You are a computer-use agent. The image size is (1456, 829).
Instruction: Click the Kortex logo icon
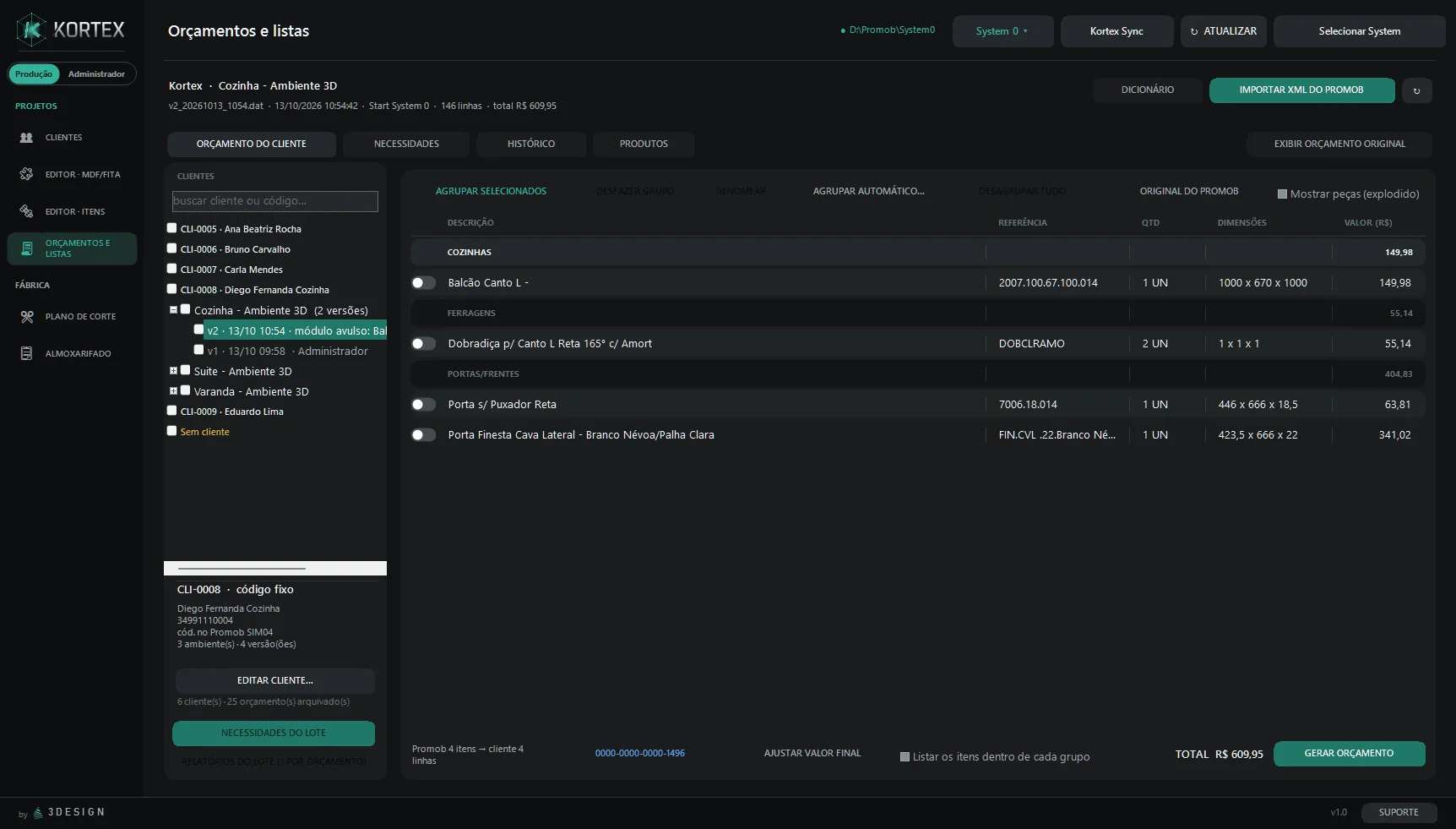click(x=31, y=30)
